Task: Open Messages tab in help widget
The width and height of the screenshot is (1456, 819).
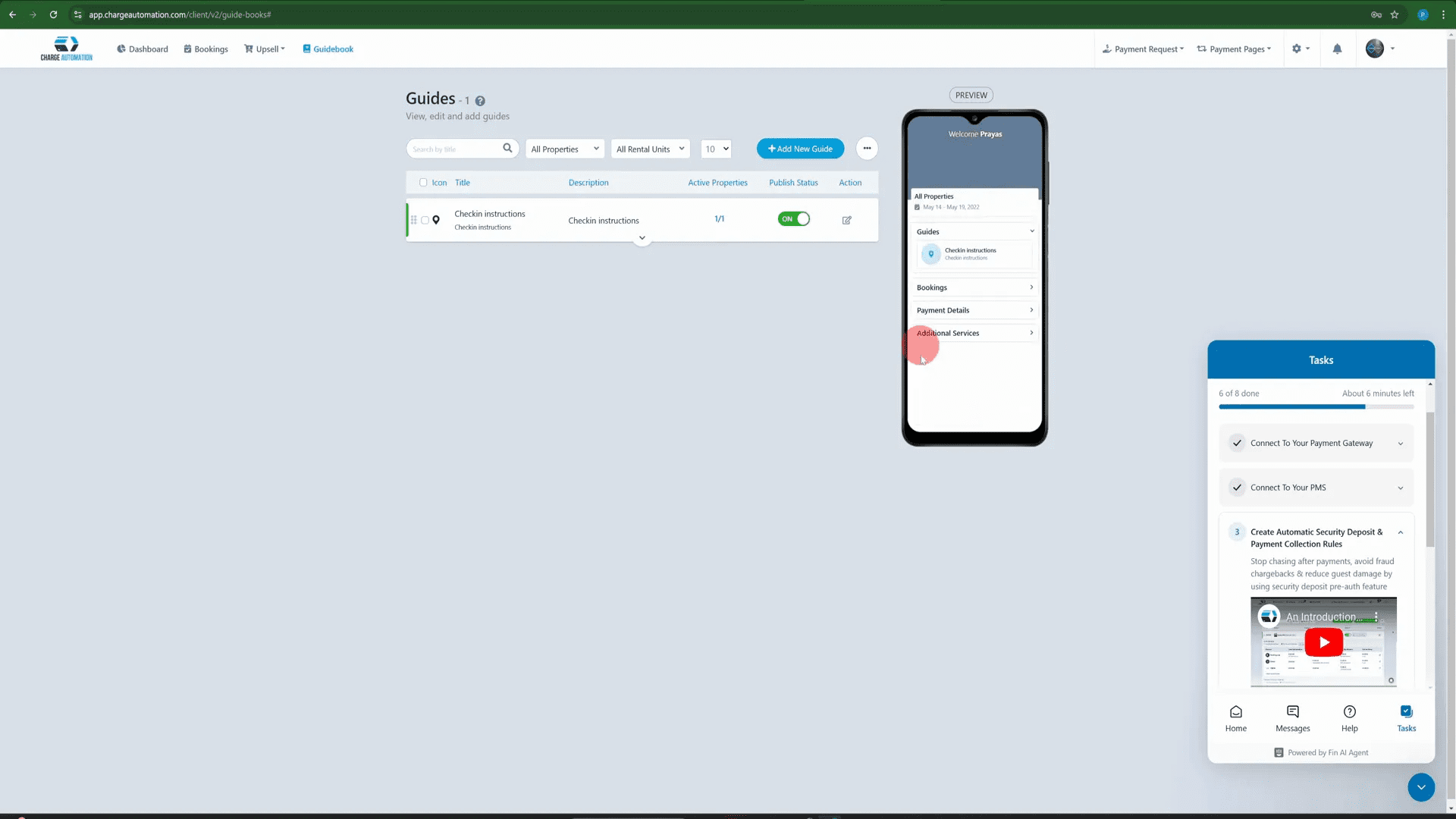Action: 1293,717
